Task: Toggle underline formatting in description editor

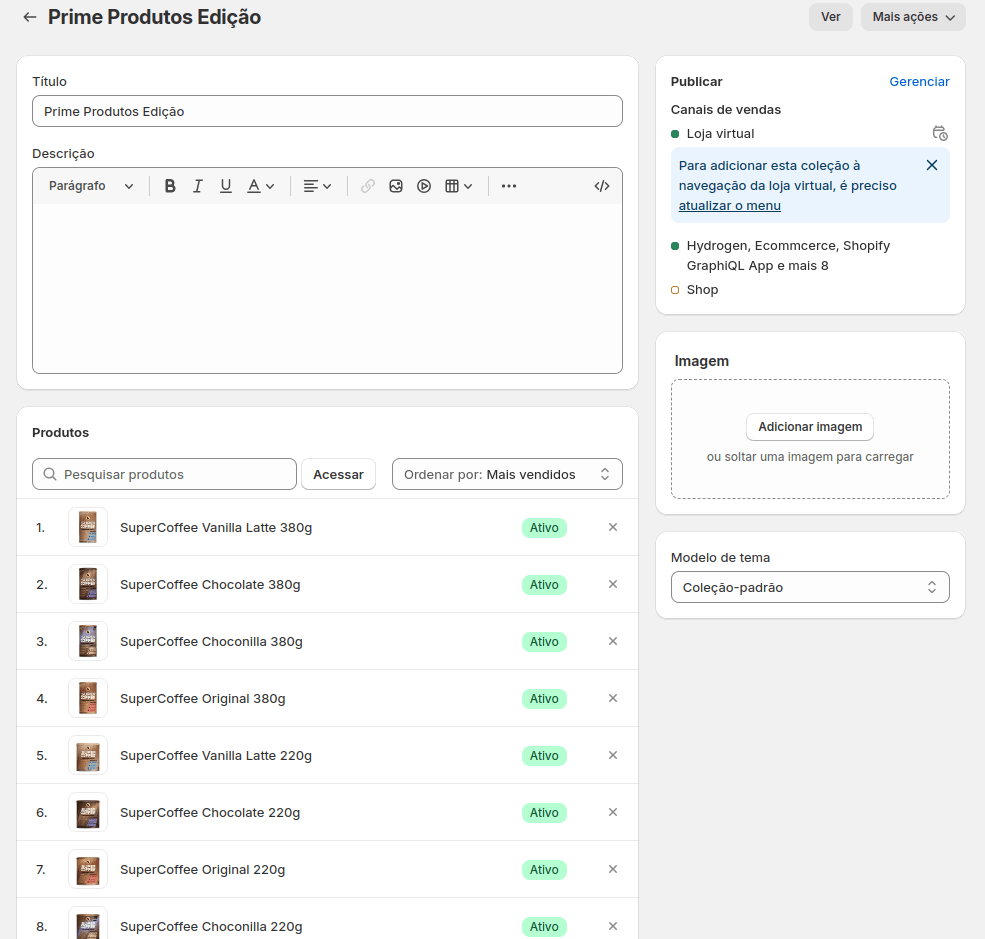Action: [x=226, y=186]
